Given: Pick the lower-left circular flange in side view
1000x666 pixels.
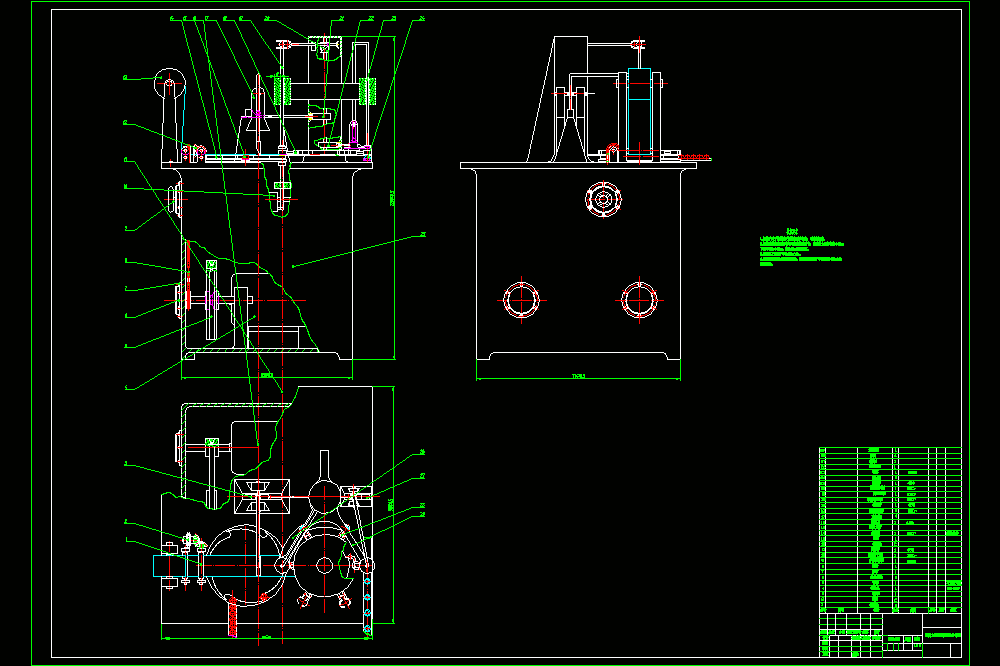Looking at the screenshot, I should [x=522, y=300].
